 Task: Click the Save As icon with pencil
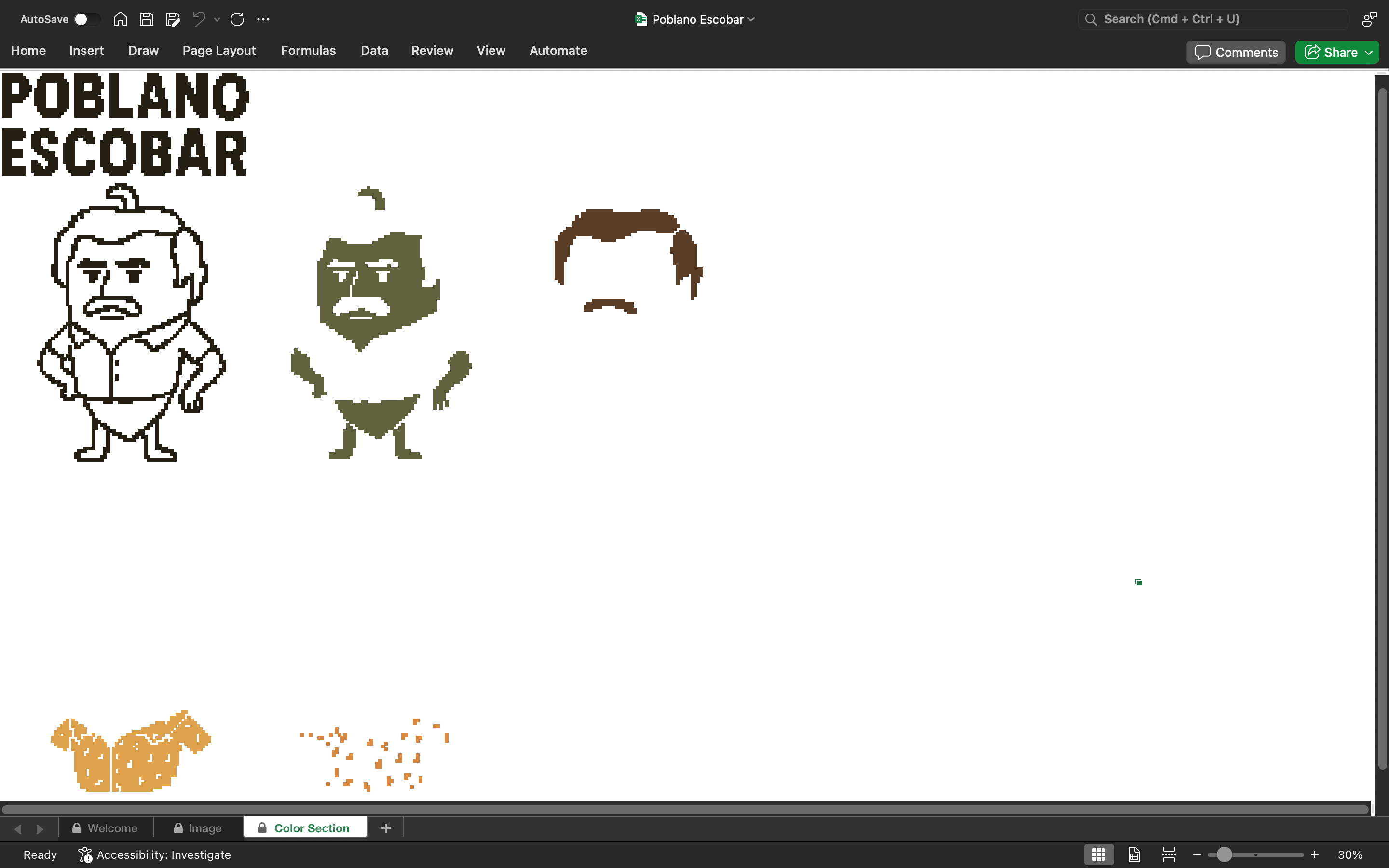click(173, 19)
